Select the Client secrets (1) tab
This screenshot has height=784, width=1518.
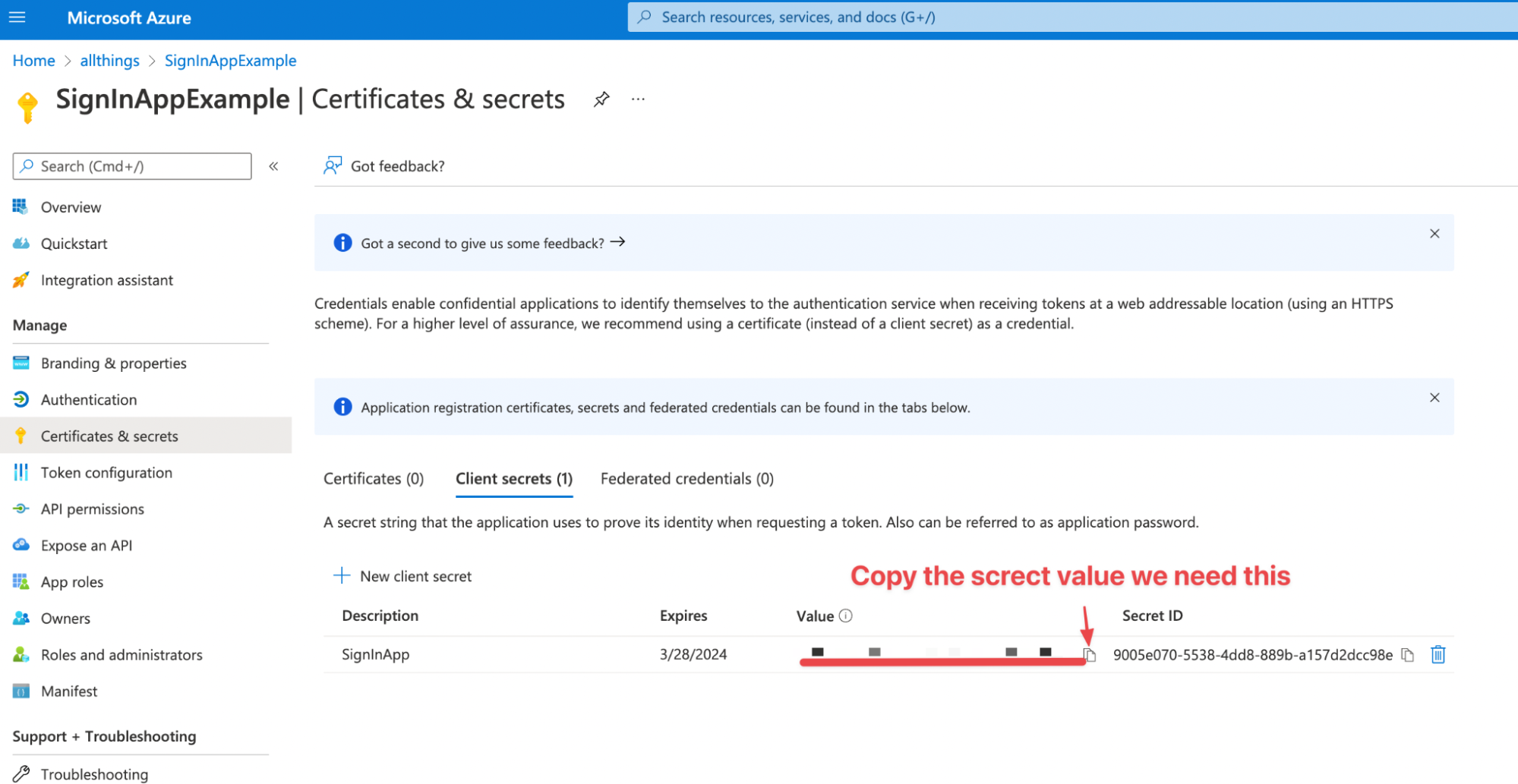pyautogui.click(x=514, y=479)
